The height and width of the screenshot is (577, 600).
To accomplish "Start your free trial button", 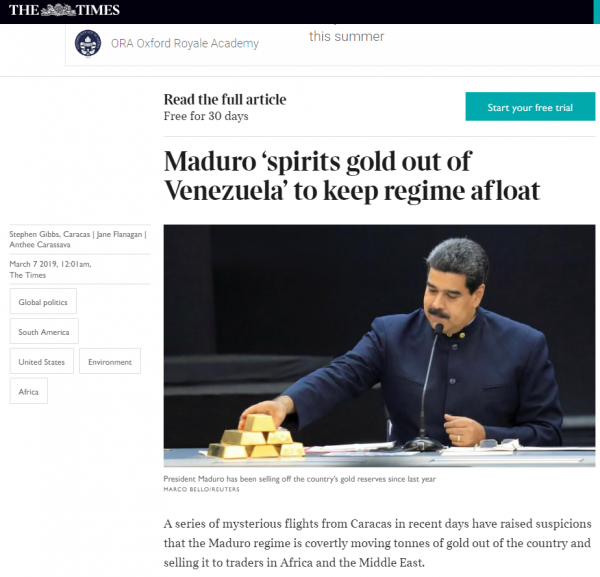I will point(530,107).
